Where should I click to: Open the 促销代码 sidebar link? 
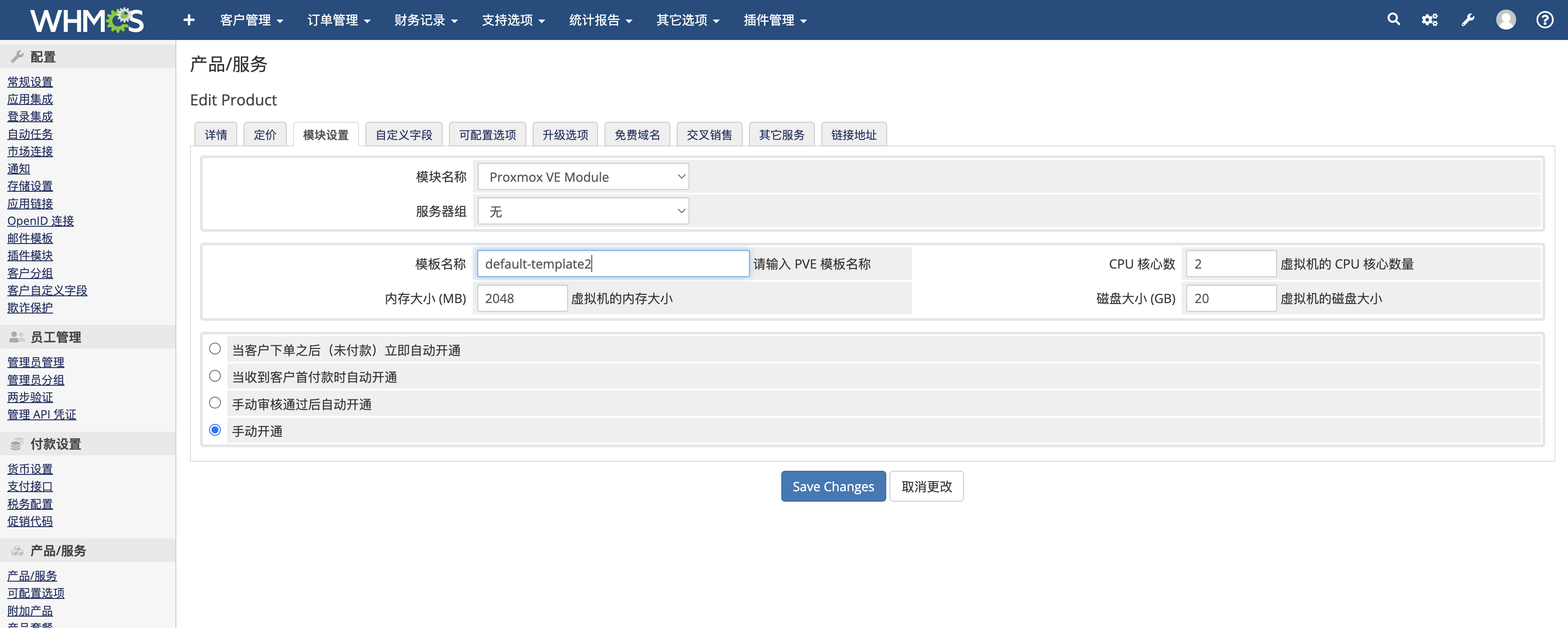tap(29, 521)
